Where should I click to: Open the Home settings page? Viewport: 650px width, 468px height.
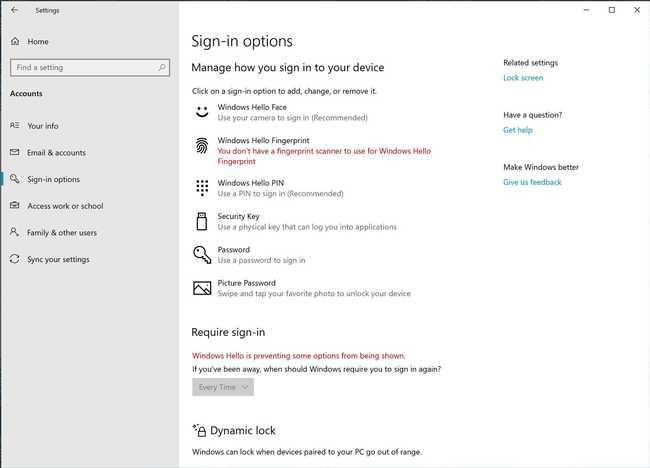coord(38,41)
